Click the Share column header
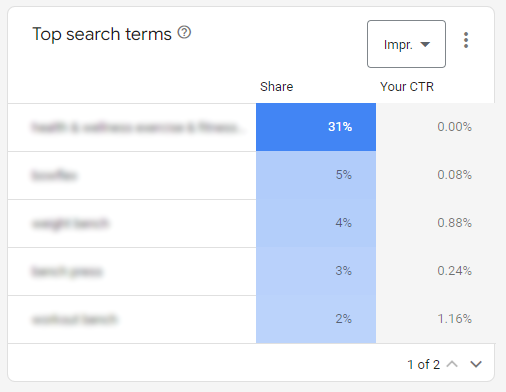The height and width of the screenshot is (392, 506). (276, 87)
